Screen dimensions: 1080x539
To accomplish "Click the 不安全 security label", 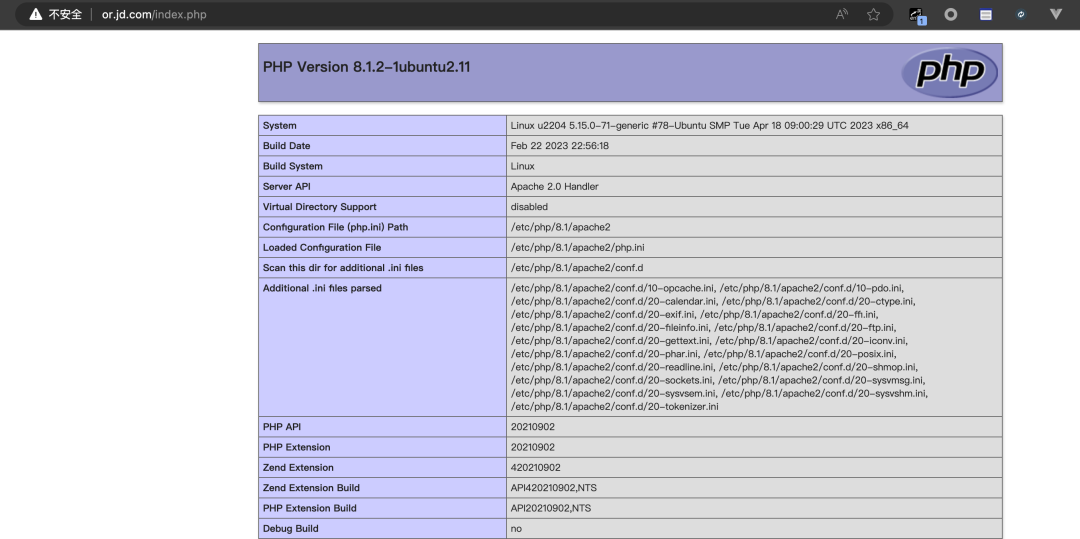I will 65,14.
